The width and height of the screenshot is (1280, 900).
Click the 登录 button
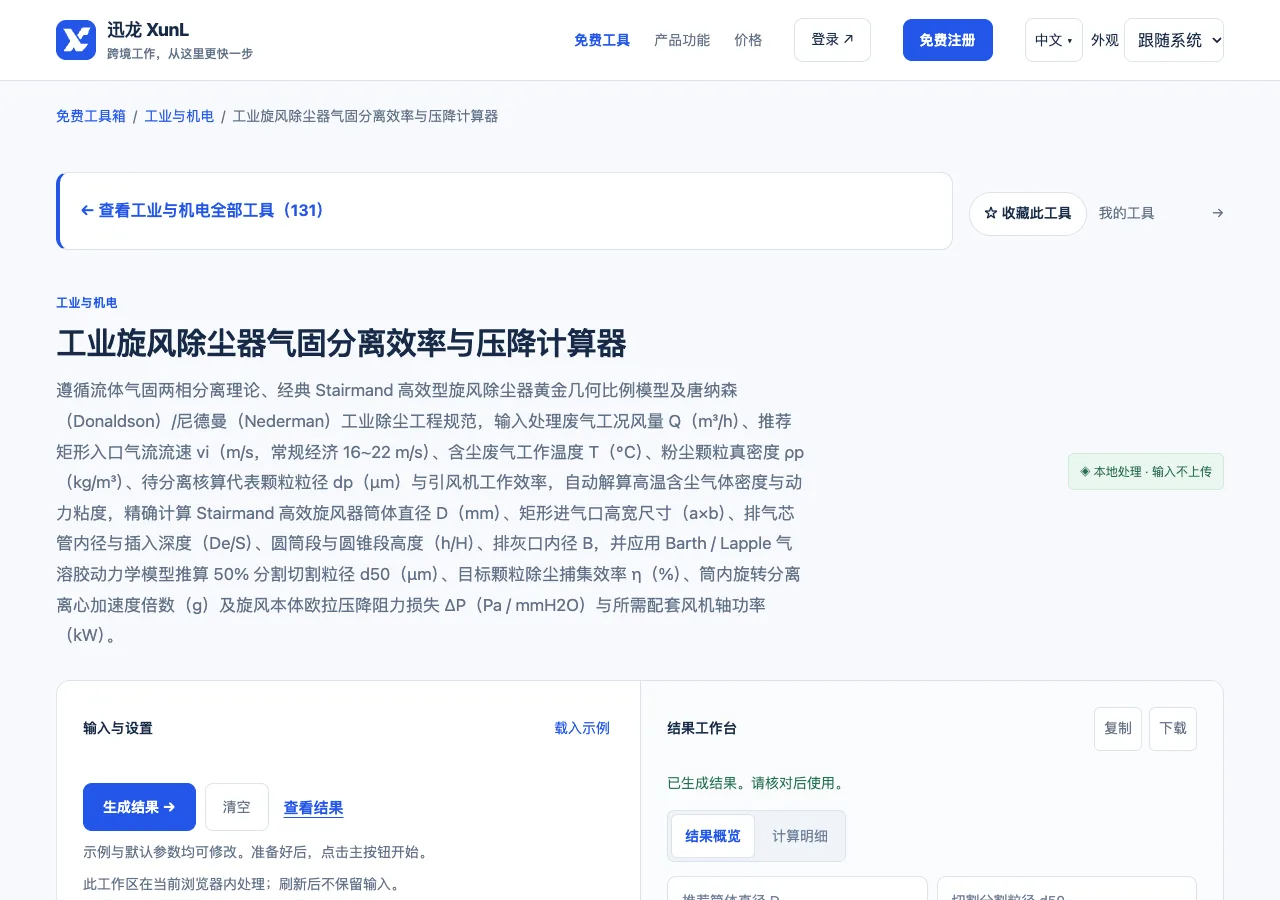point(832,40)
